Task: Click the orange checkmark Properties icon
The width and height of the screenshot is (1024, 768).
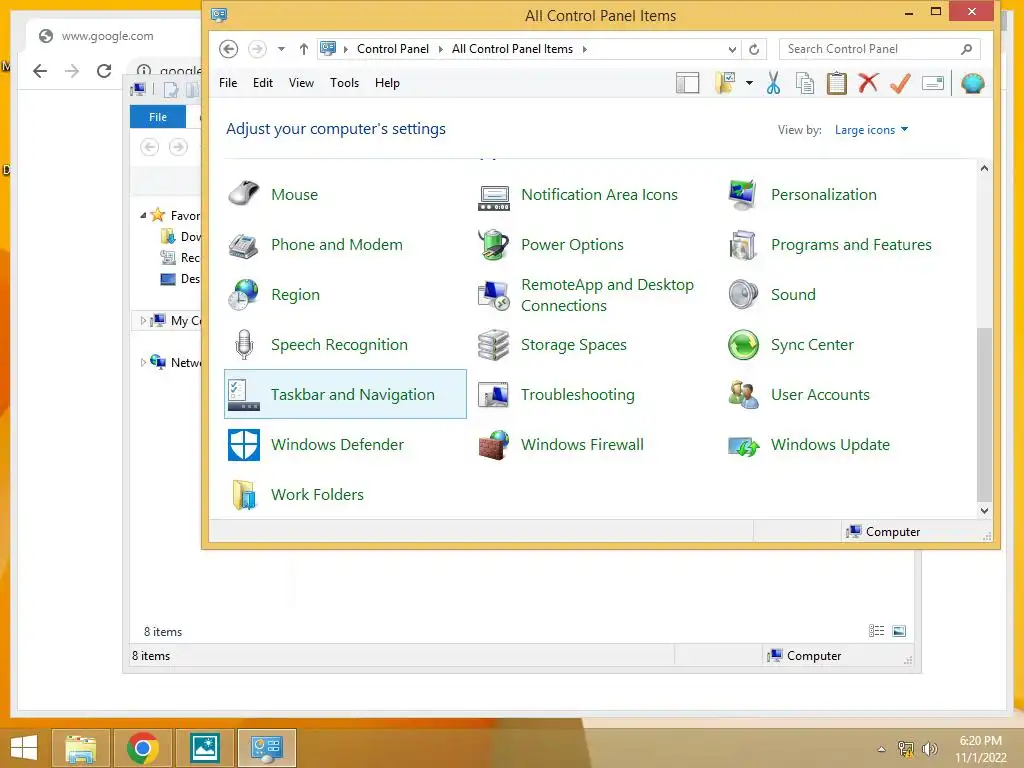Action: tap(900, 83)
